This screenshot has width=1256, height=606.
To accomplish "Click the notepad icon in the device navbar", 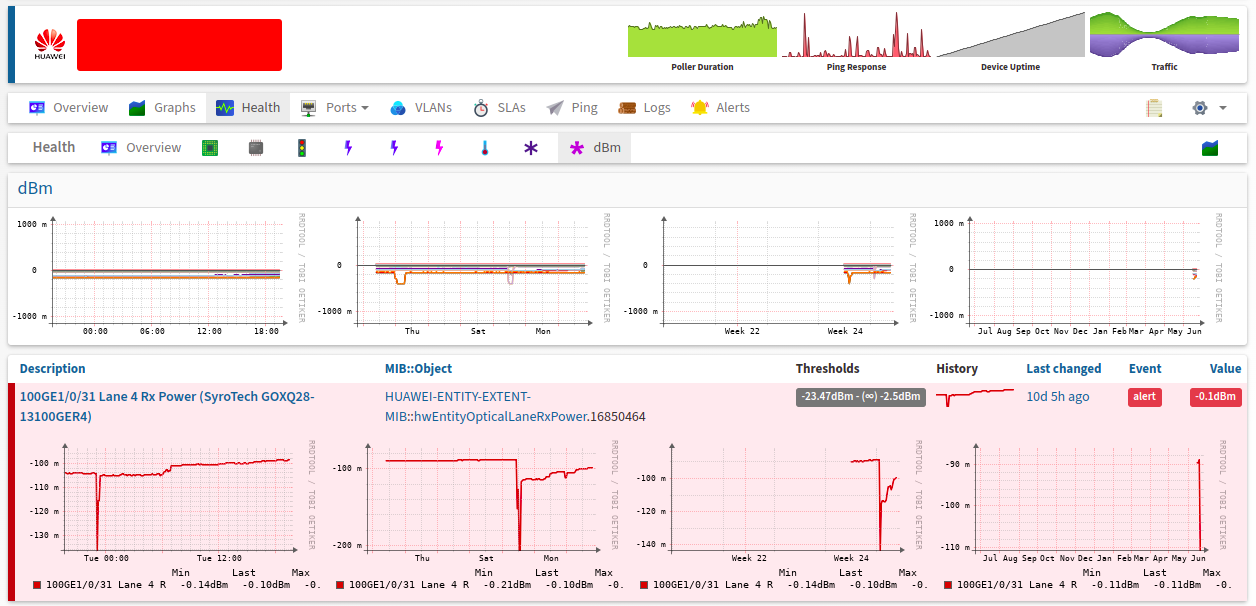I will click(1155, 108).
